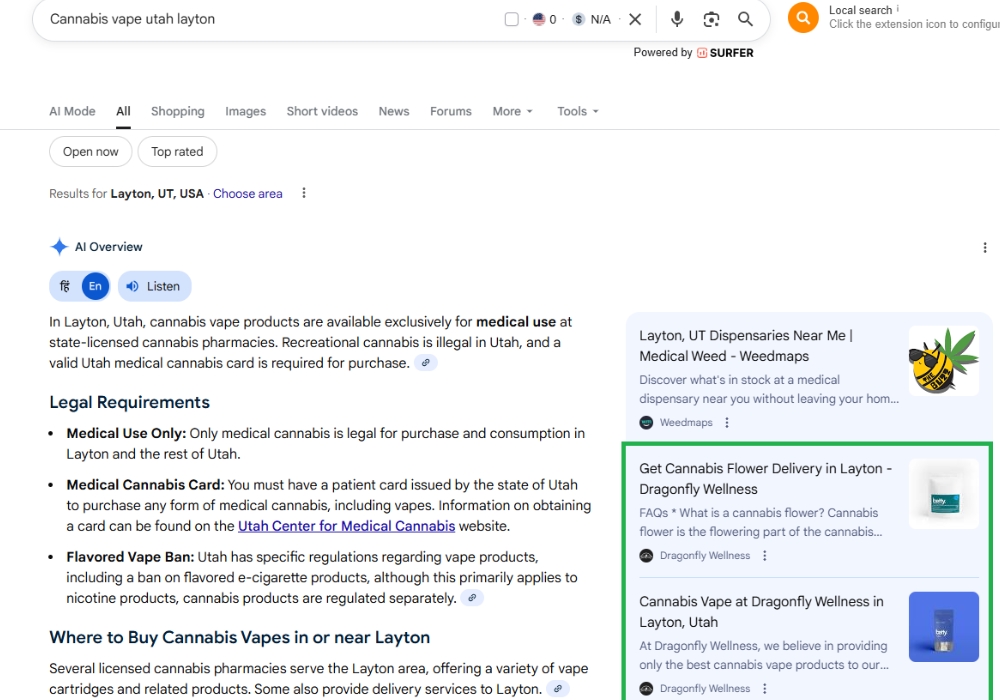Select the En language toggle
1000x700 pixels.
pyautogui.click(x=95, y=286)
